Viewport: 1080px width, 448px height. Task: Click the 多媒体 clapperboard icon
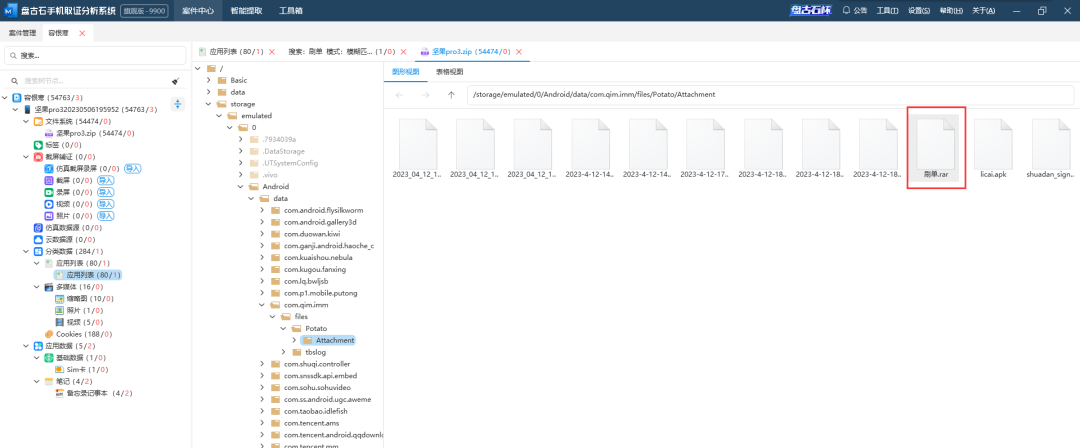click(x=49, y=287)
